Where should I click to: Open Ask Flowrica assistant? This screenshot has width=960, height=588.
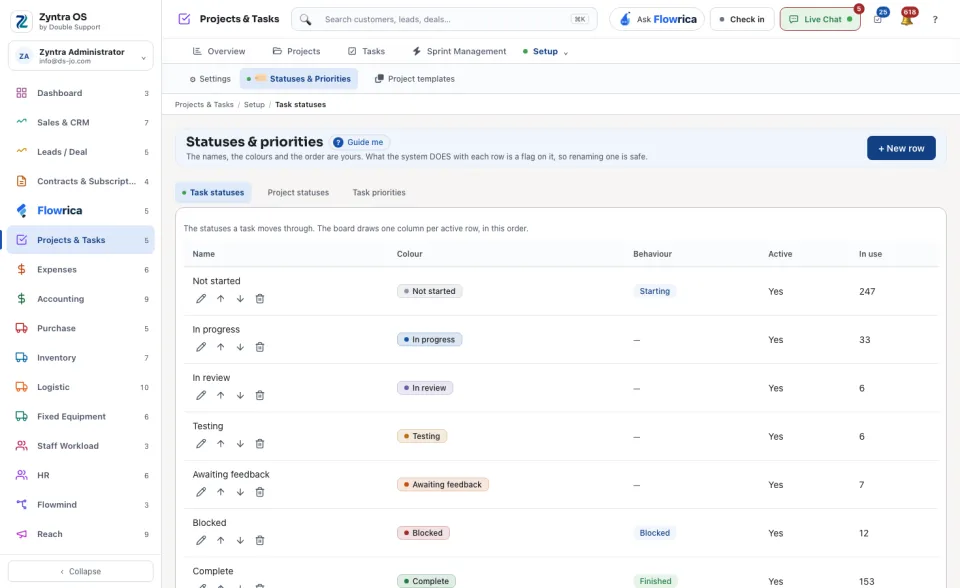point(658,19)
